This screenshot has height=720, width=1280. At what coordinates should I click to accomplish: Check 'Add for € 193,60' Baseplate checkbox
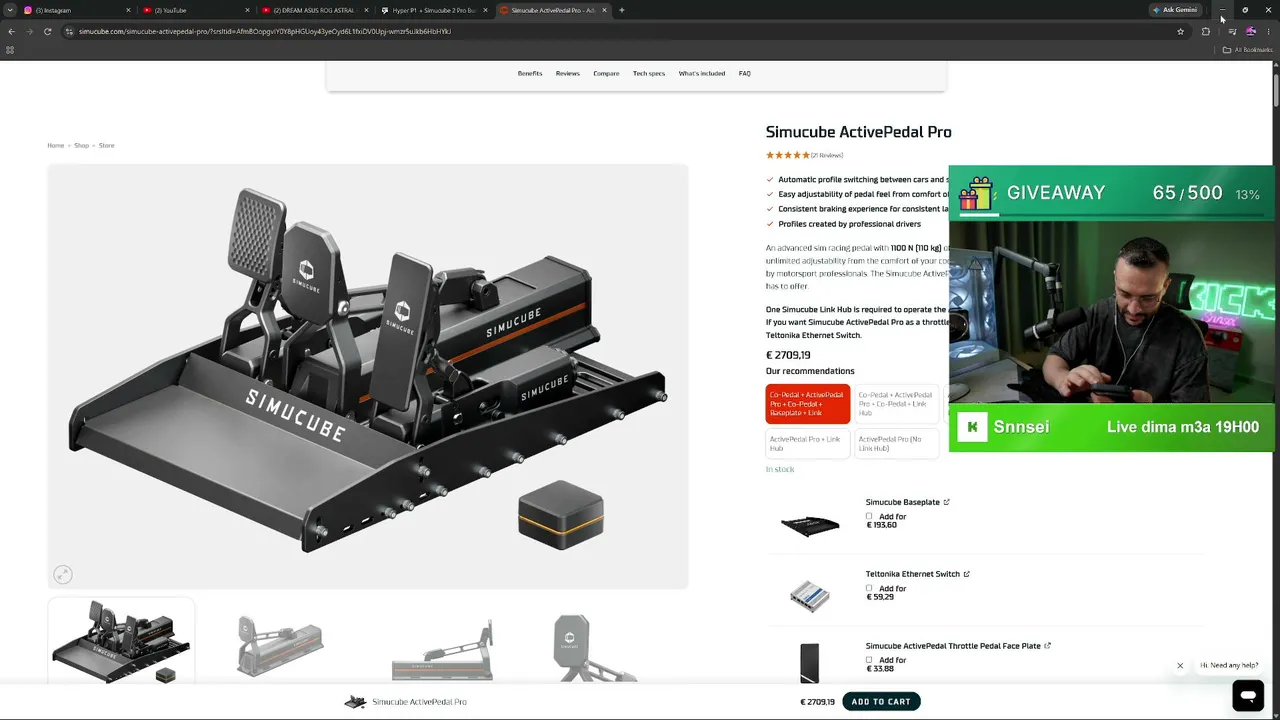pyautogui.click(x=869, y=517)
